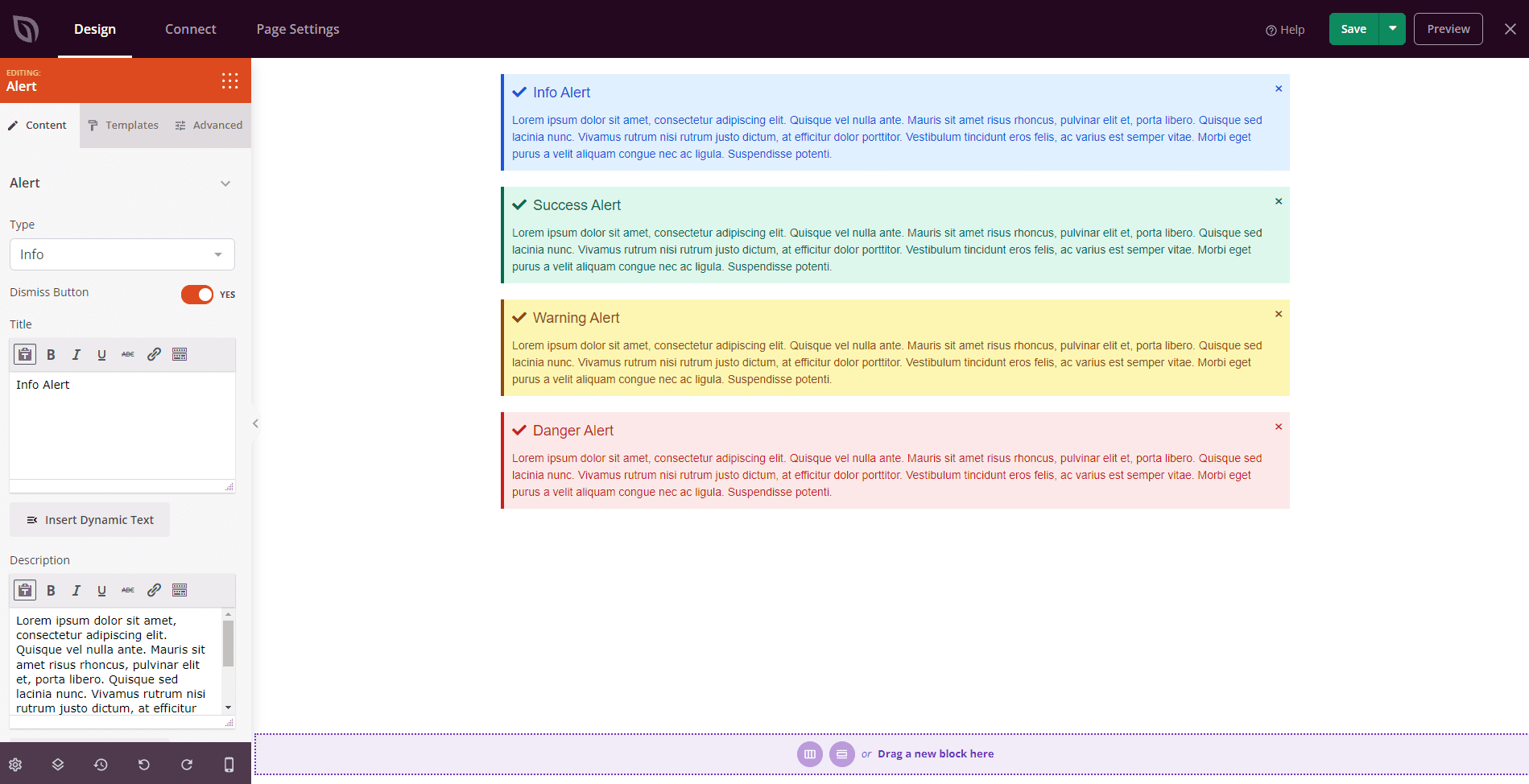Toggle toolbar in Description editor

click(180, 591)
